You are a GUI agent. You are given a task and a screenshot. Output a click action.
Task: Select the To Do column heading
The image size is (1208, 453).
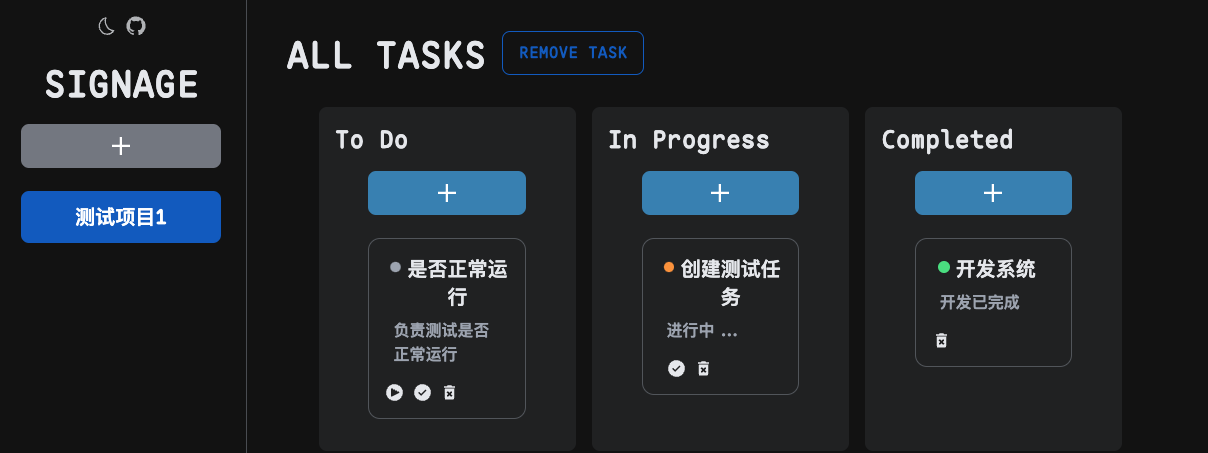[x=371, y=139]
